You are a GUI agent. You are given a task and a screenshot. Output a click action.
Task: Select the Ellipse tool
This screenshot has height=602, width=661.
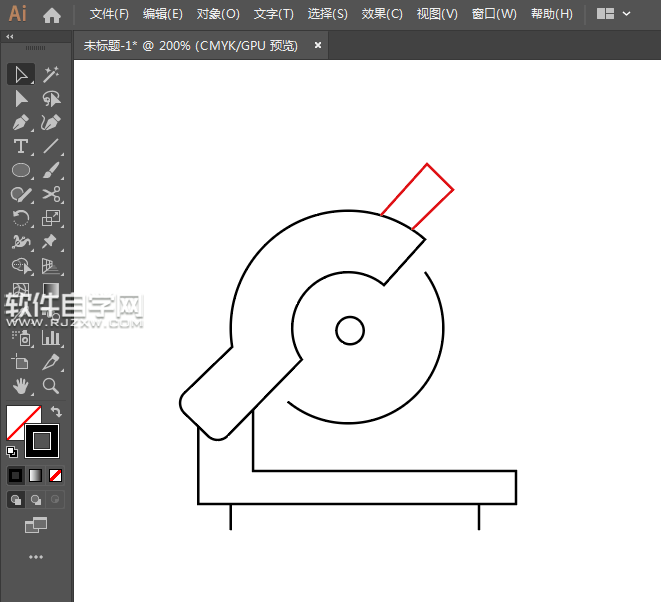[x=21, y=170]
